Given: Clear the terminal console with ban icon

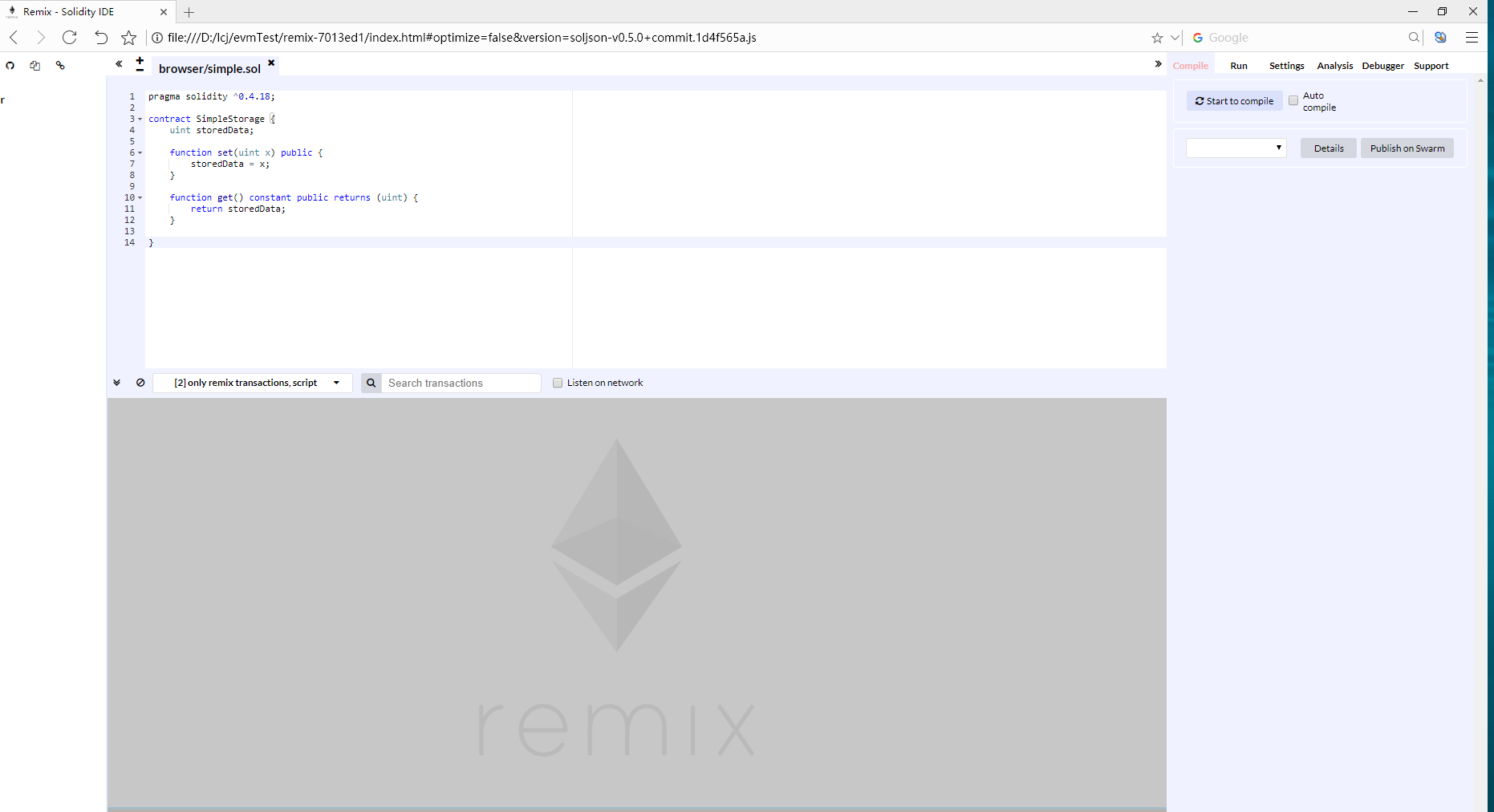Looking at the screenshot, I should pos(140,383).
